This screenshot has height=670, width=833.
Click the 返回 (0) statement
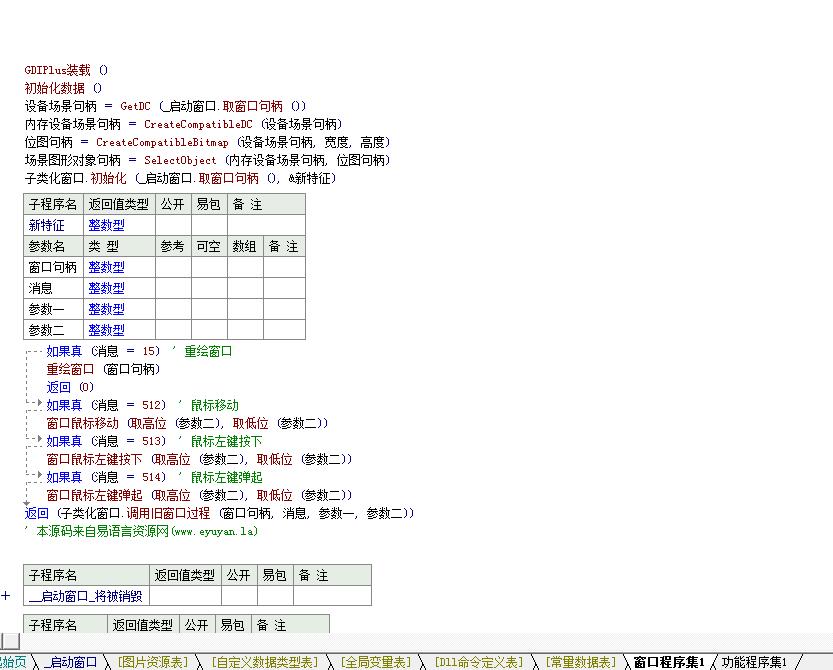(70, 387)
